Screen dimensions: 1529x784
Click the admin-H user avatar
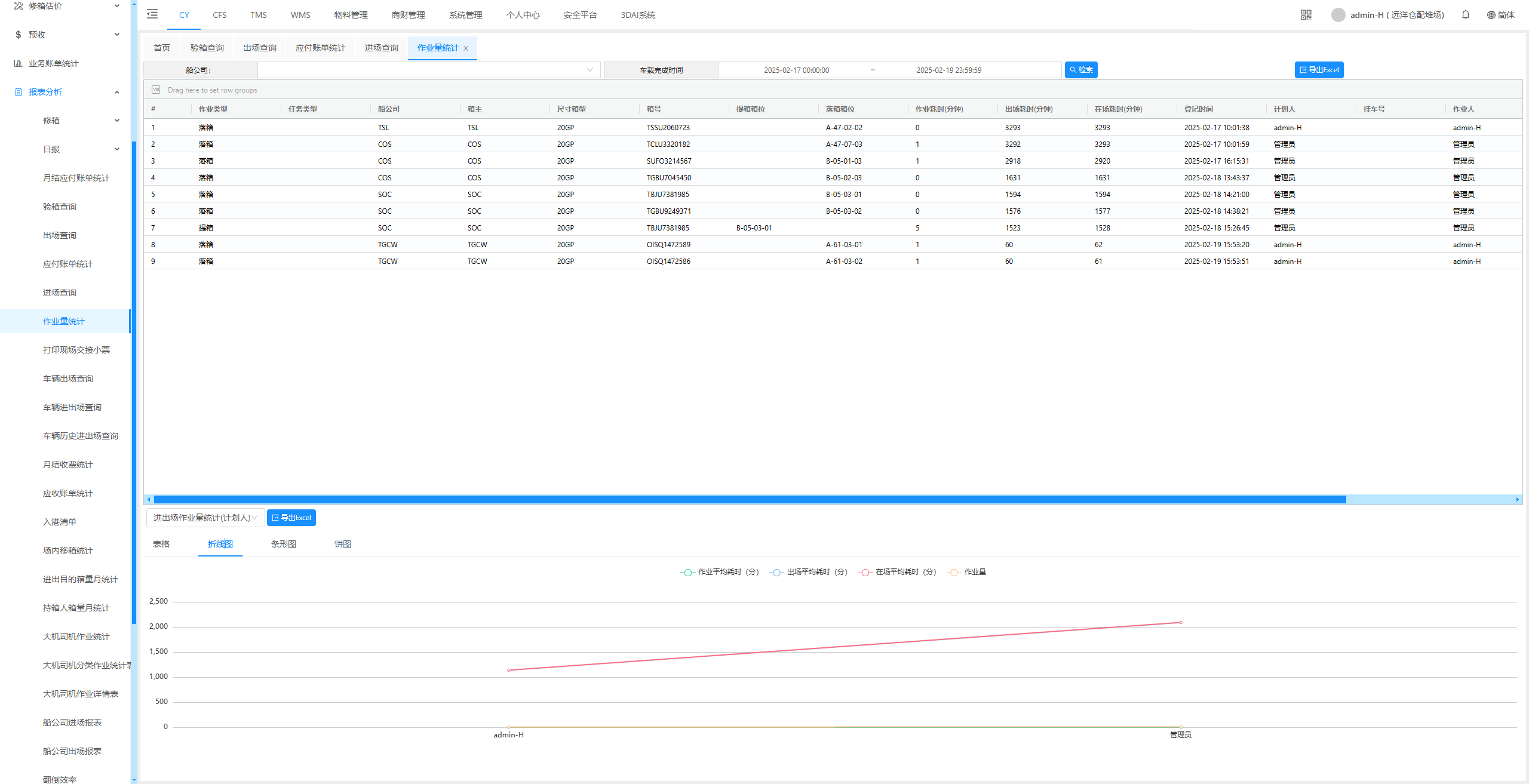1338,15
